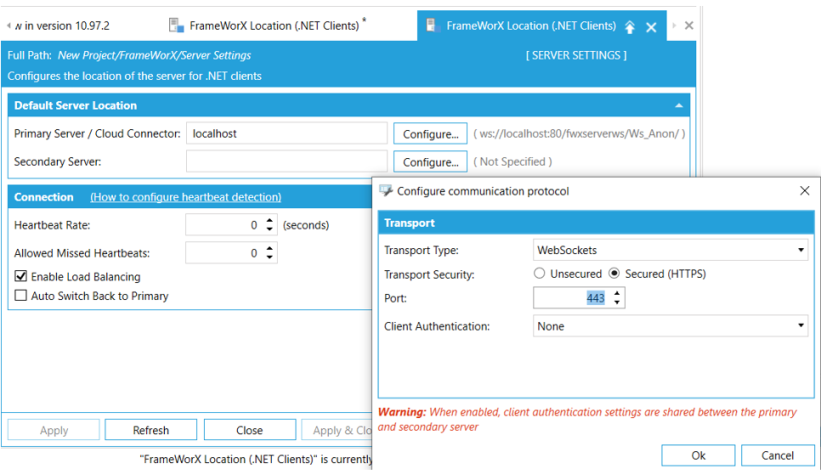Image resolution: width=821 pixels, height=474 pixels.
Task: Click the dialog title bar icon
Action: [x=386, y=191]
